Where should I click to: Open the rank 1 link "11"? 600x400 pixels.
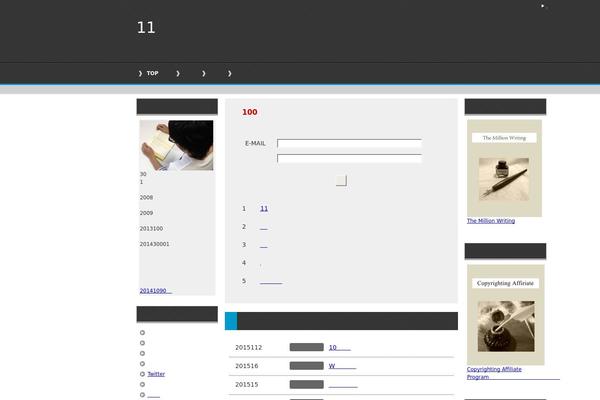click(x=264, y=208)
